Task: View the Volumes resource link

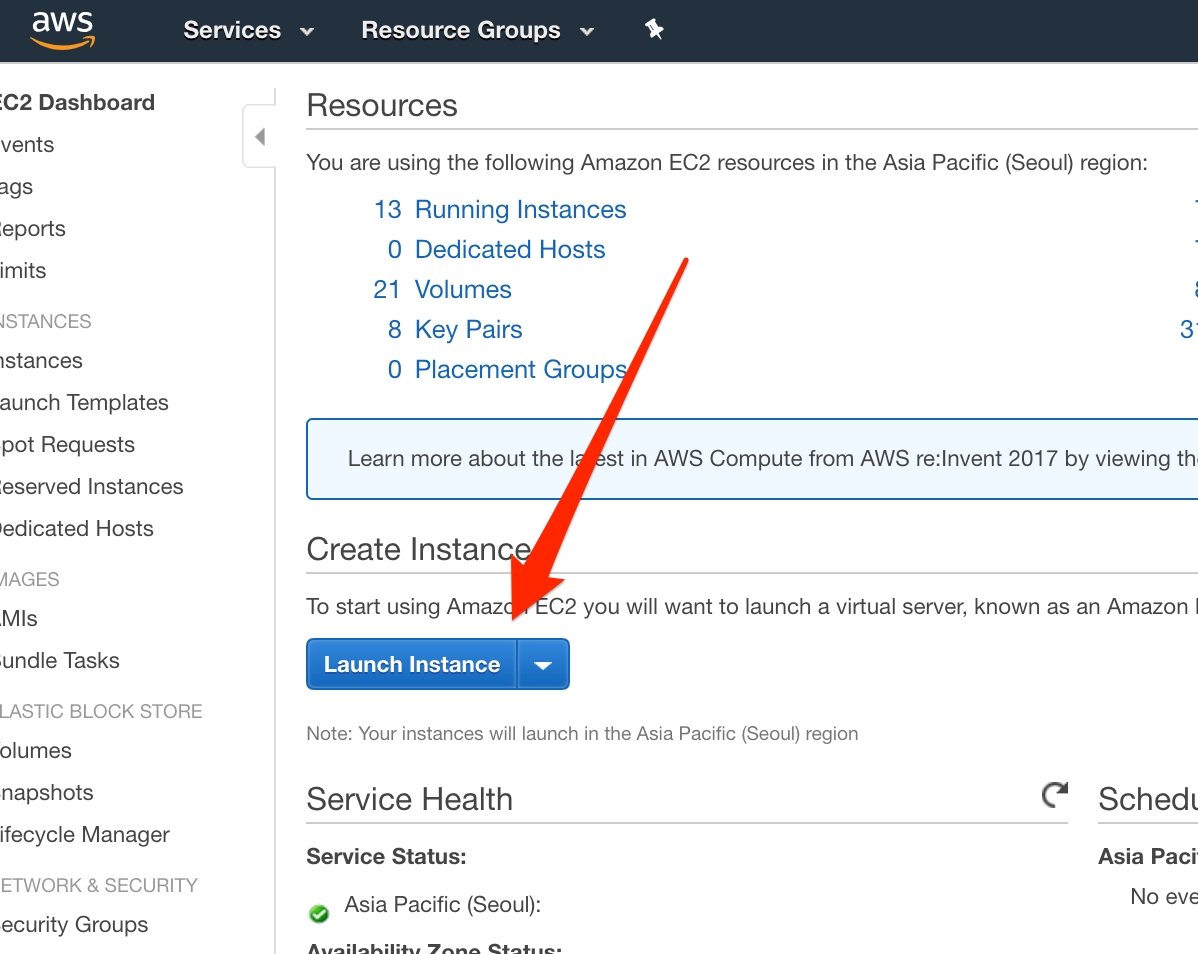Action: click(463, 290)
